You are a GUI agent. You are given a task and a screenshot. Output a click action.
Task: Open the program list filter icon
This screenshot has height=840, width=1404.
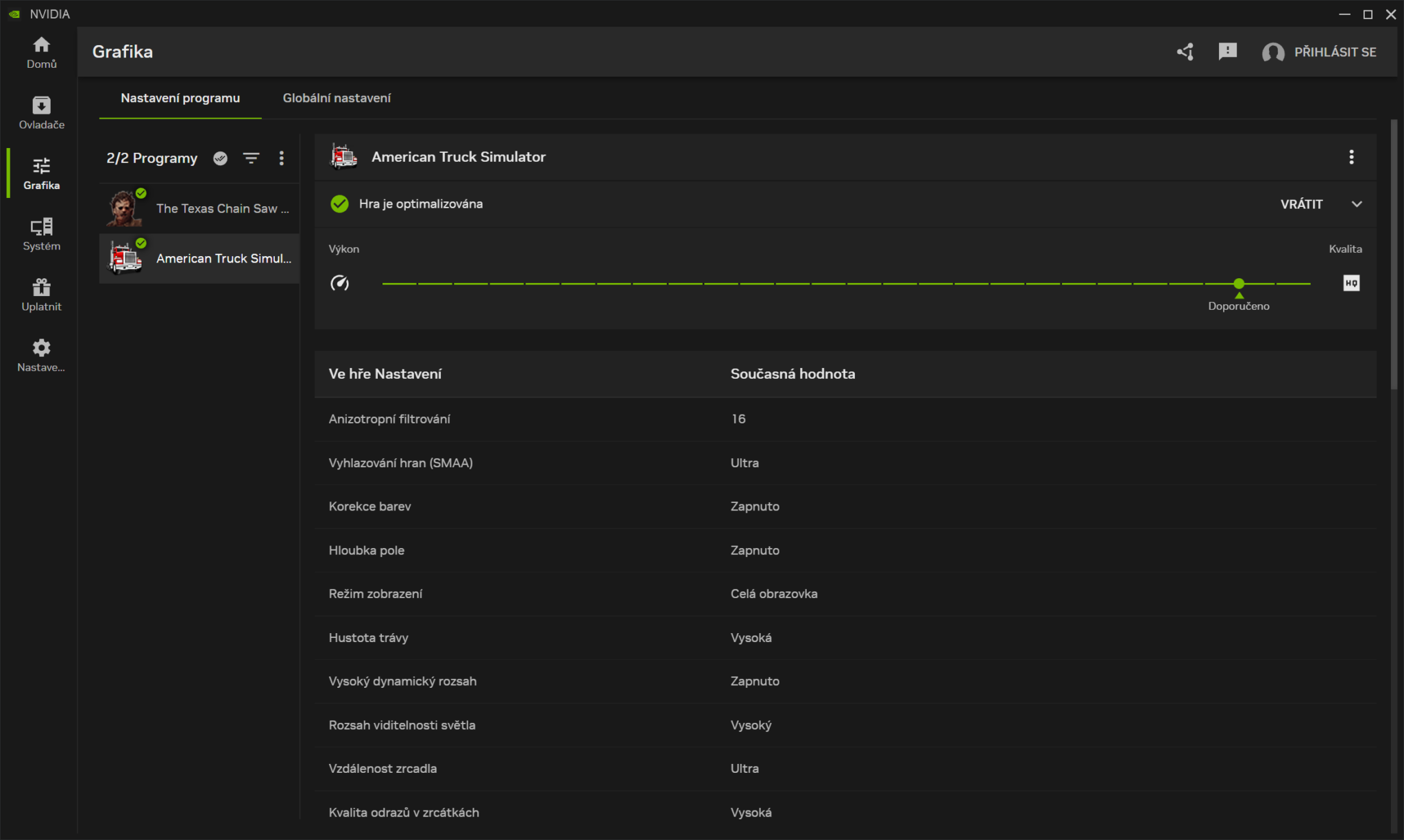pyautogui.click(x=252, y=158)
